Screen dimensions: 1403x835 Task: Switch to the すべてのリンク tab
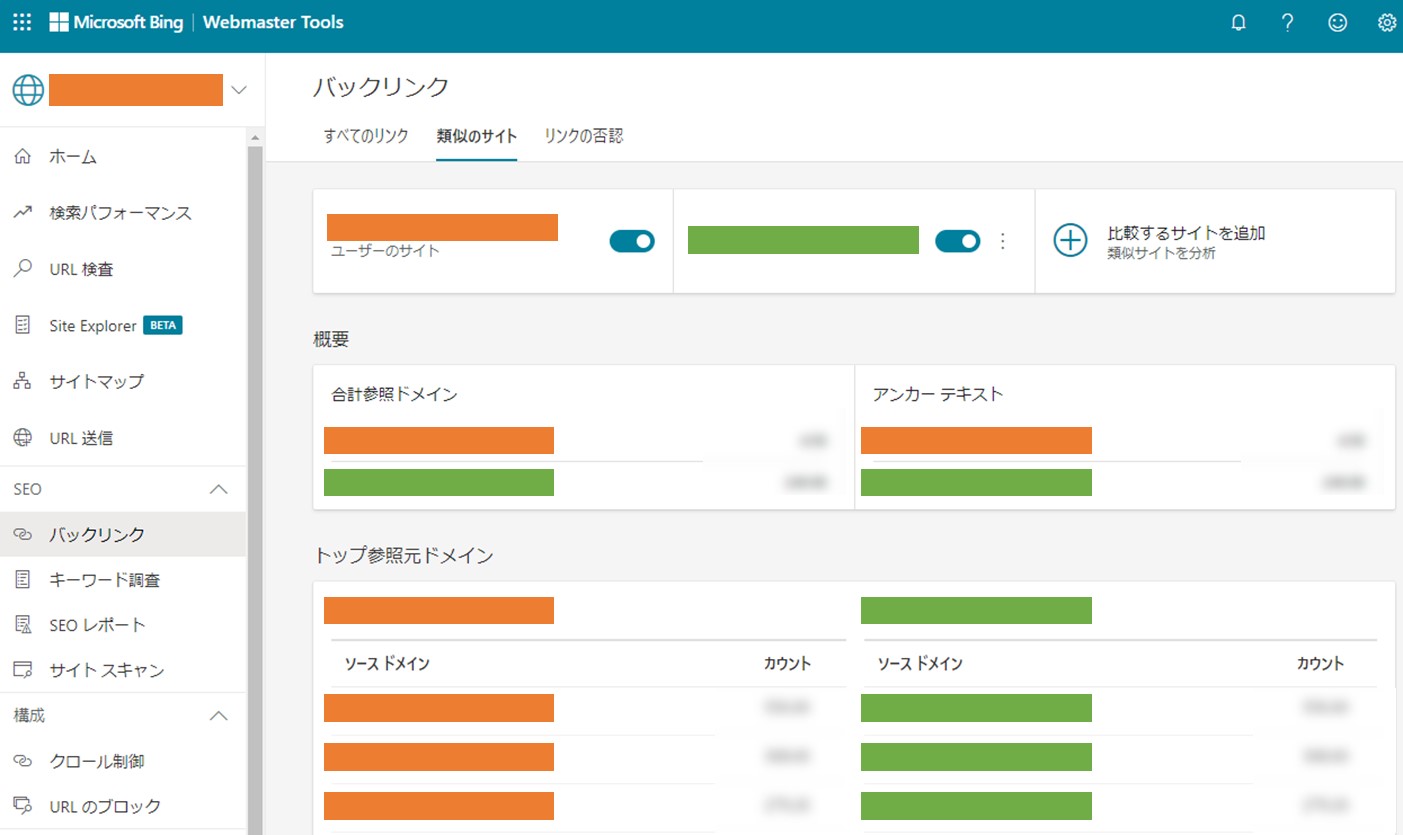pos(366,136)
